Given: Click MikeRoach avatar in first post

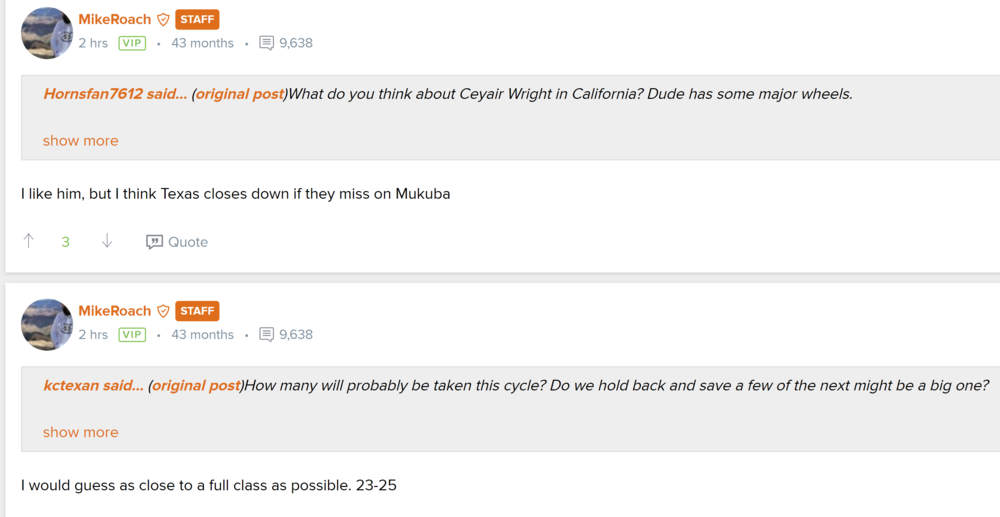Looking at the screenshot, I should [47, 32].
